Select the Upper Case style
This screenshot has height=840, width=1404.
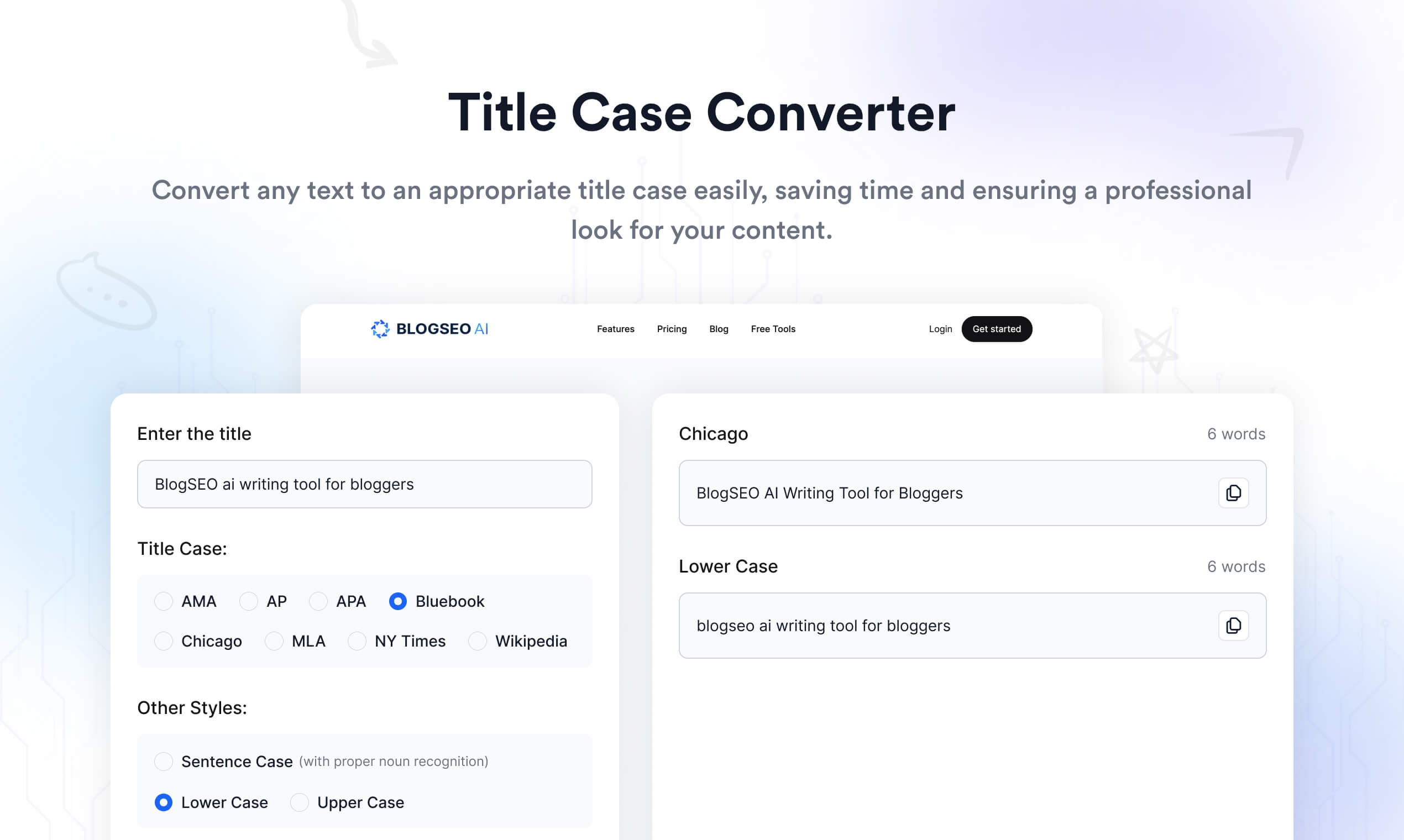pos(299,802)
